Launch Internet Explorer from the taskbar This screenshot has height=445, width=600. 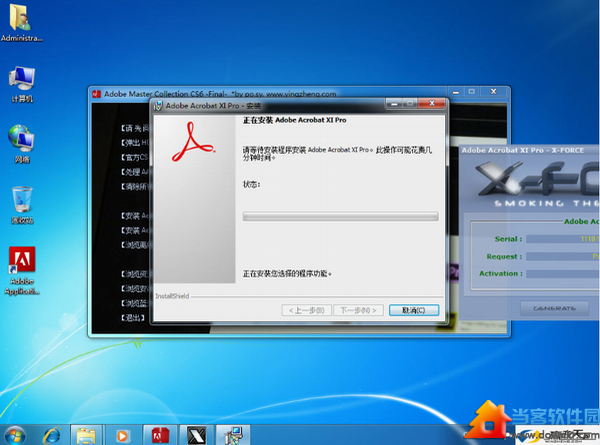pos(52,435)
